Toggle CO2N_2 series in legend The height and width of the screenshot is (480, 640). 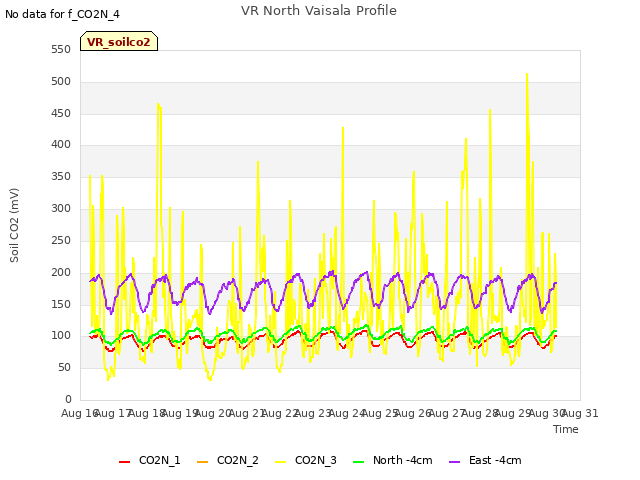coord(227,460)
